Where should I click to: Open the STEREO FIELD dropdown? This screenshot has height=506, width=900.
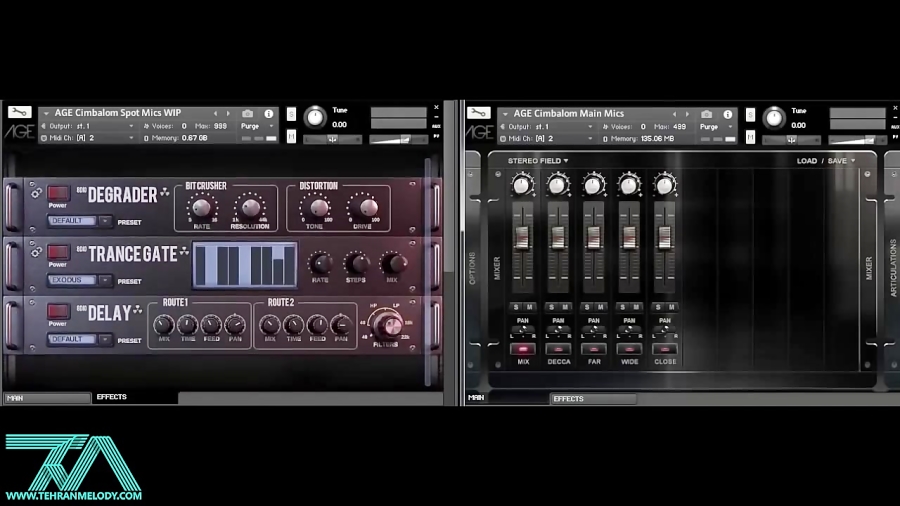coord(538,161)
